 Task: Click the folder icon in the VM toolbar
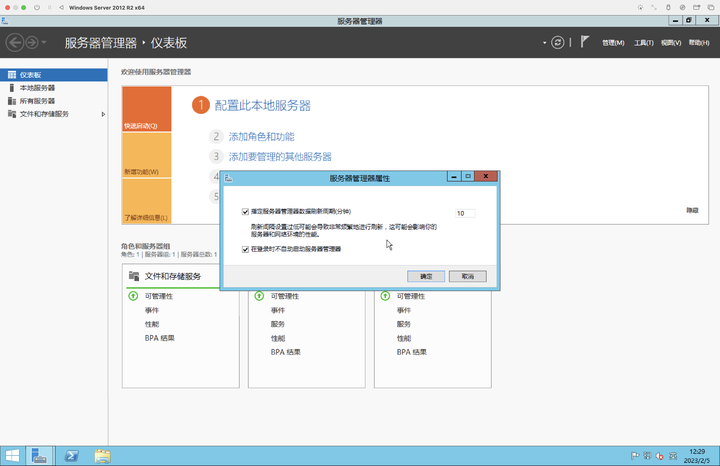[x=697, y=7]
